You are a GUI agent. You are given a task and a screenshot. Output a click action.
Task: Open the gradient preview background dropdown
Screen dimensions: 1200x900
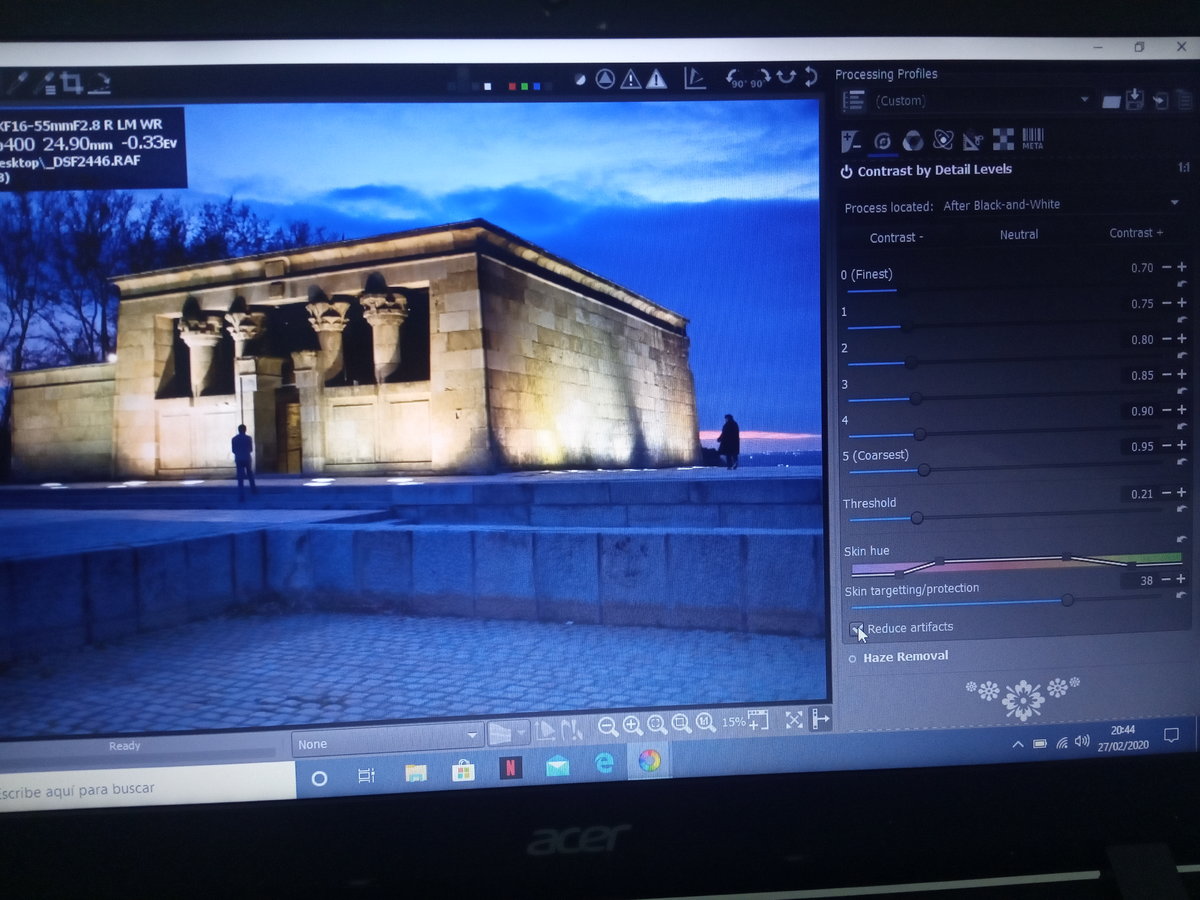tap(508, 733)
